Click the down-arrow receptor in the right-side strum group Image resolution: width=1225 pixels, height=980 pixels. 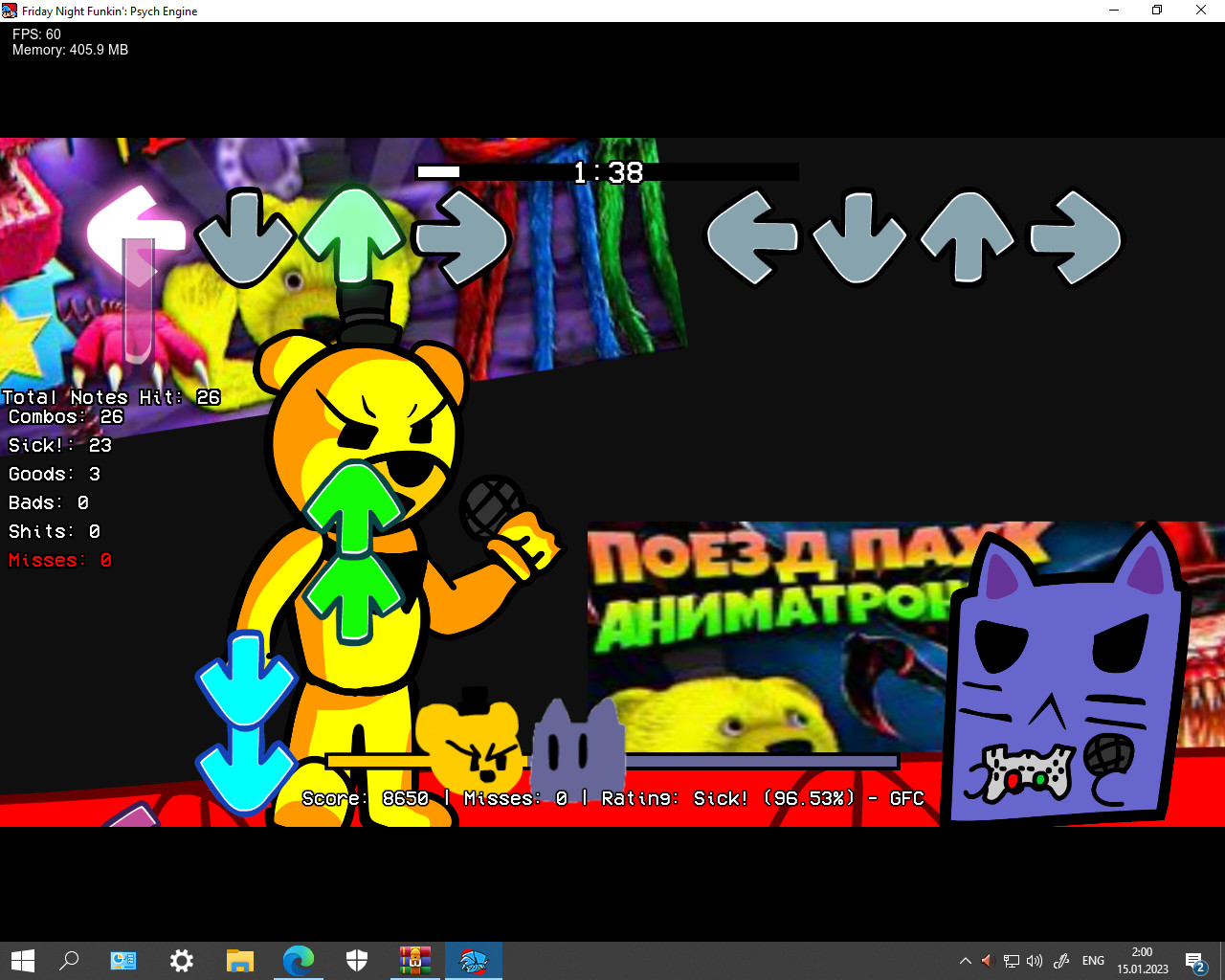coord(859,237)
